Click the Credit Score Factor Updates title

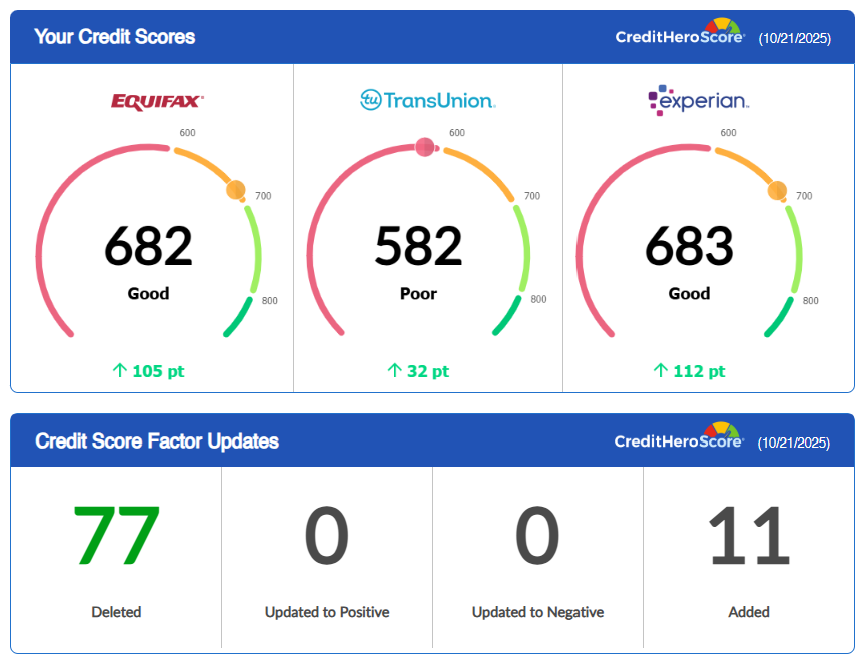(157, 441)
